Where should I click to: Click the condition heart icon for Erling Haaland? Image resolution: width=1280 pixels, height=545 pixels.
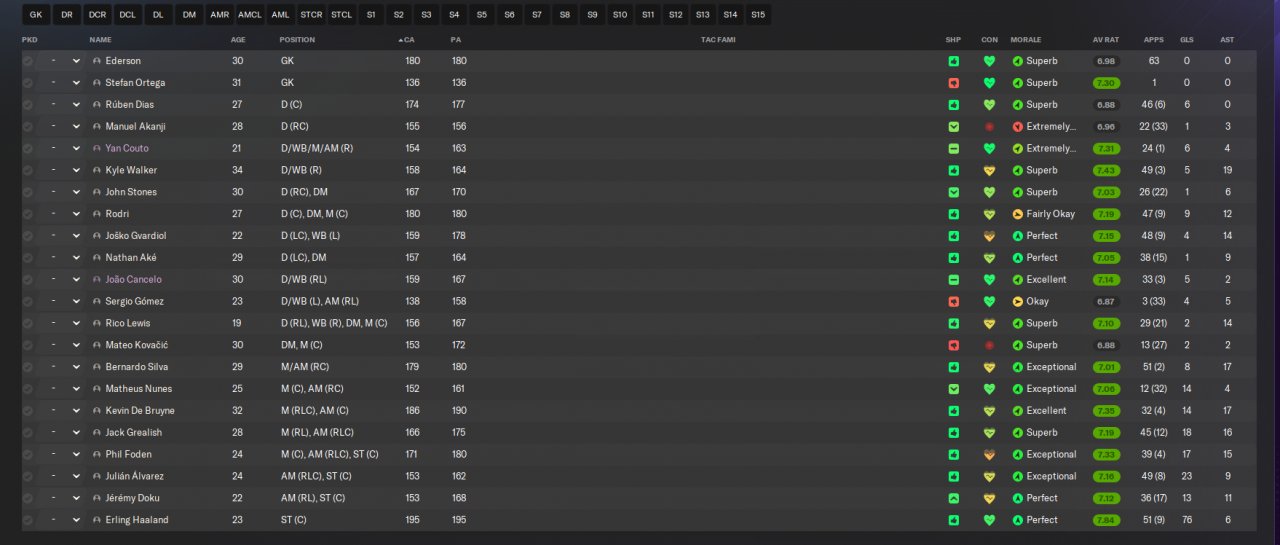(989, 520)
